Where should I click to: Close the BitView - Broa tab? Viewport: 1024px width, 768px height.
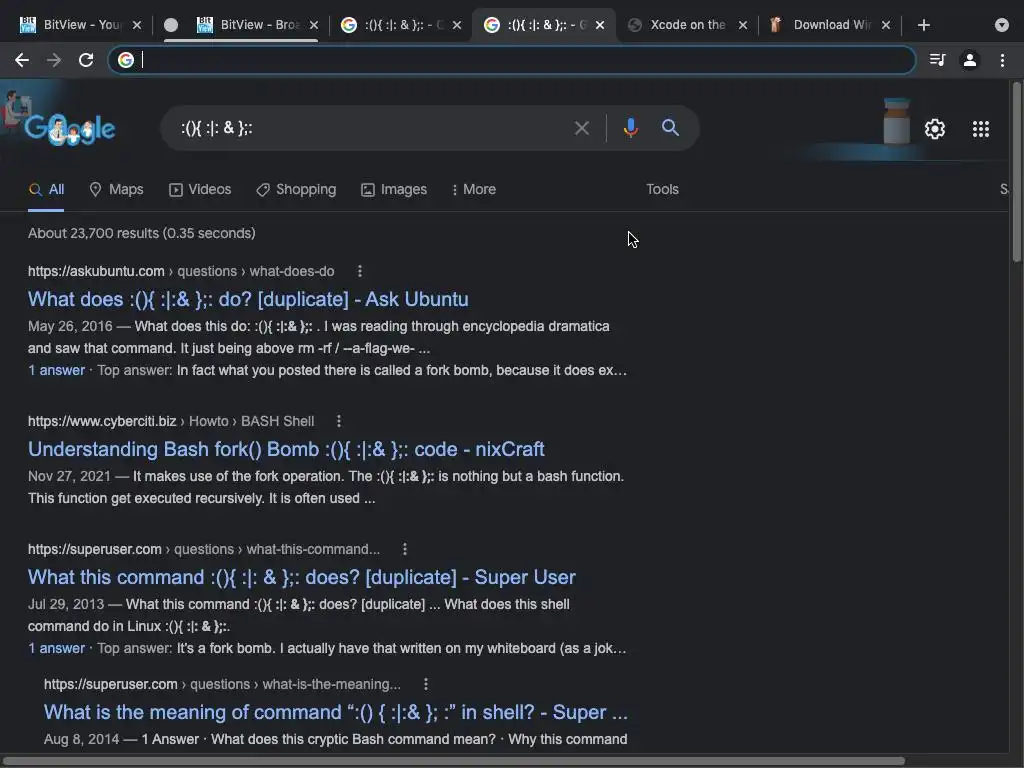pos(314,25)
